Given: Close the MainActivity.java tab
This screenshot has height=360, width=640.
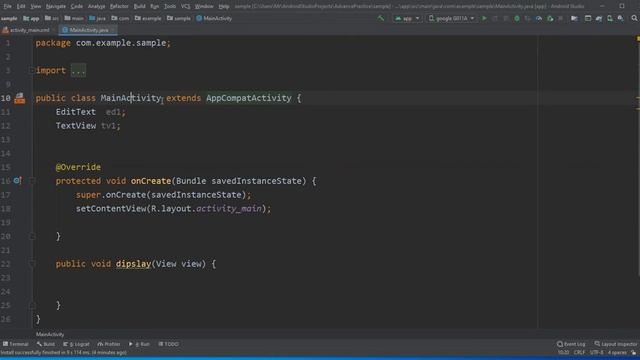Looking at the screenshot, I should pyautogui.click(x=113, y=30).
